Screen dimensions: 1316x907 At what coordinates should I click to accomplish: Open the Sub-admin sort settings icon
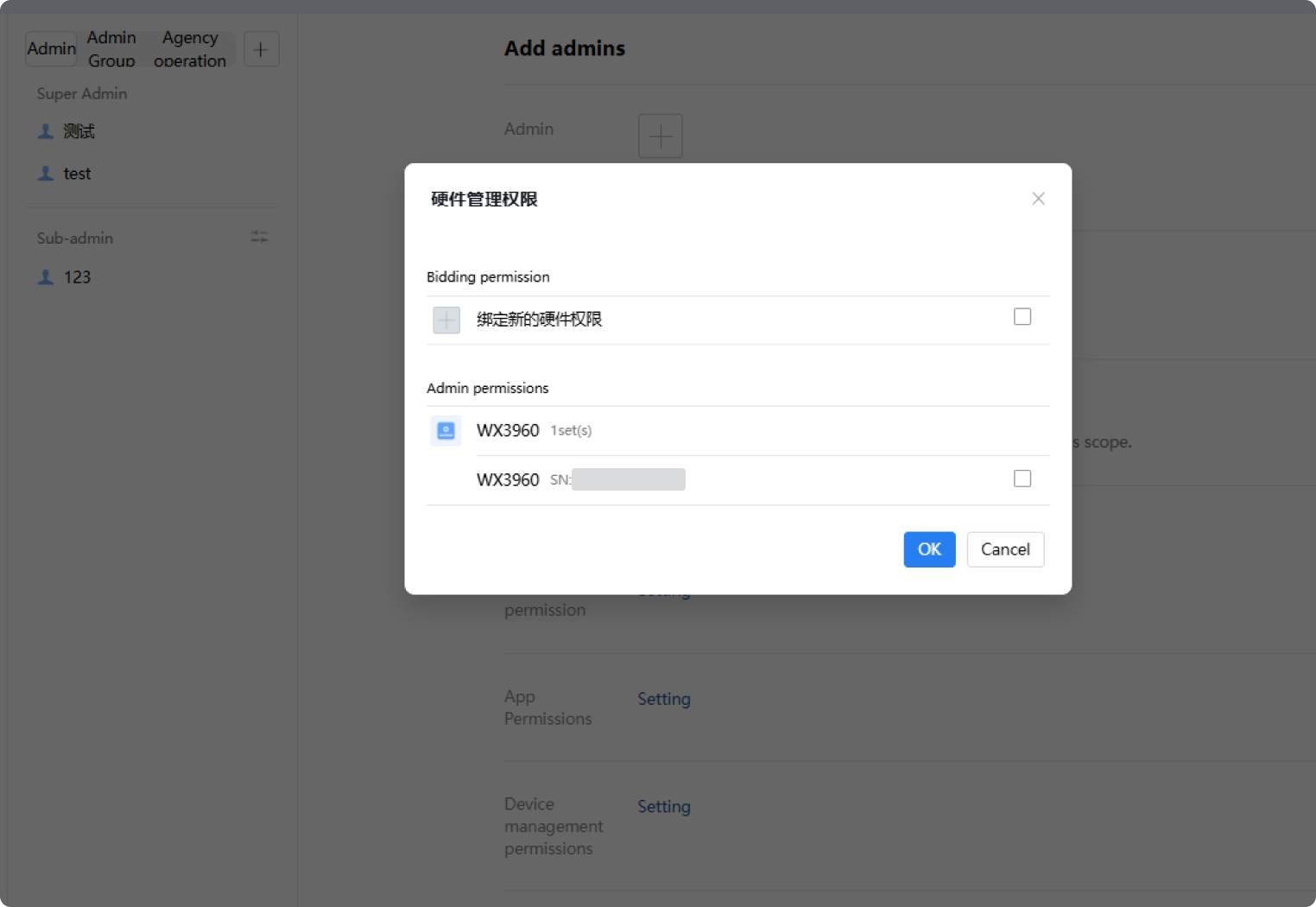point(259,237)
